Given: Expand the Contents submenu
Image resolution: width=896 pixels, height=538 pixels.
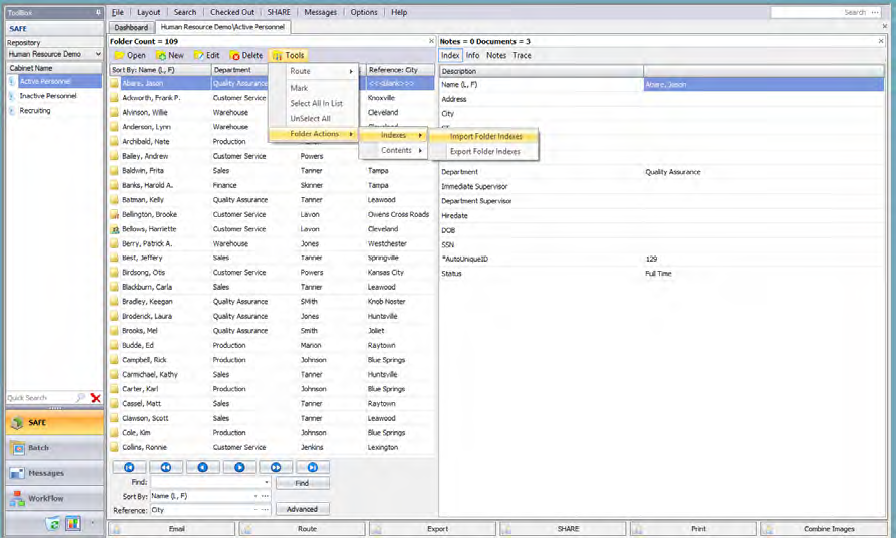Looking at the screenshot, I should [394, 150].
